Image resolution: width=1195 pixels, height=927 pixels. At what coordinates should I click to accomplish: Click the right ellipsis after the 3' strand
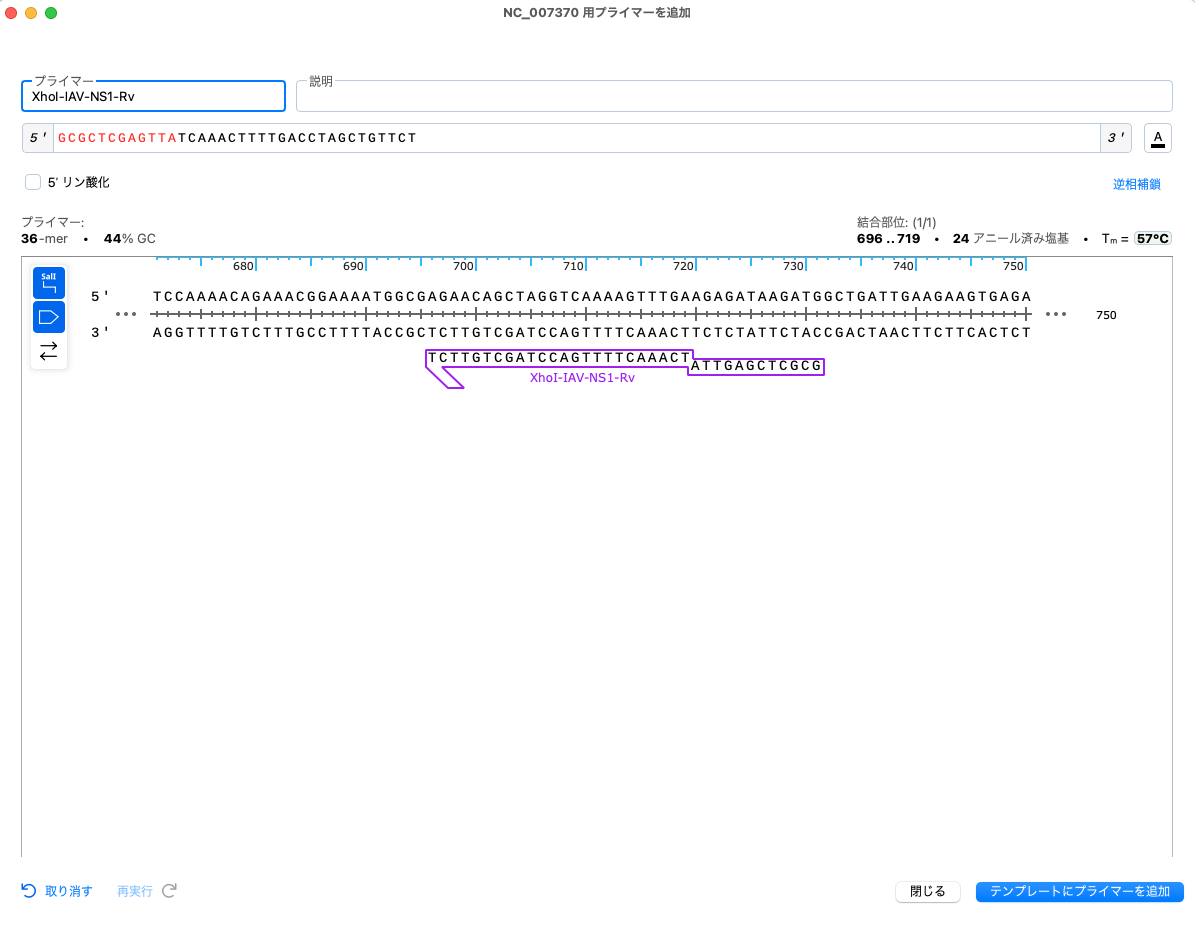[x=1056, y=314]
